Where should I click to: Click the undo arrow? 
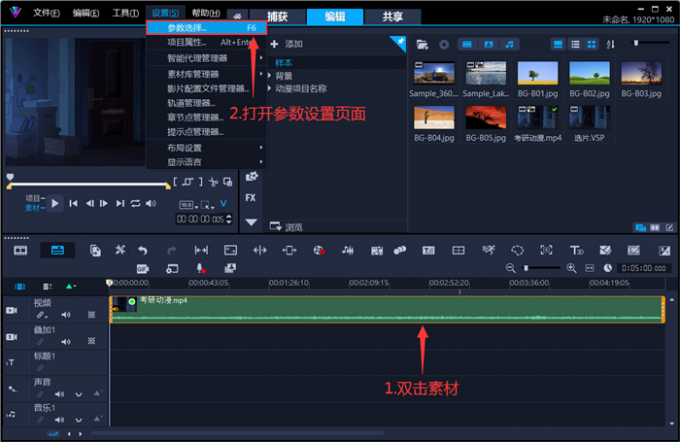[143, 250]
